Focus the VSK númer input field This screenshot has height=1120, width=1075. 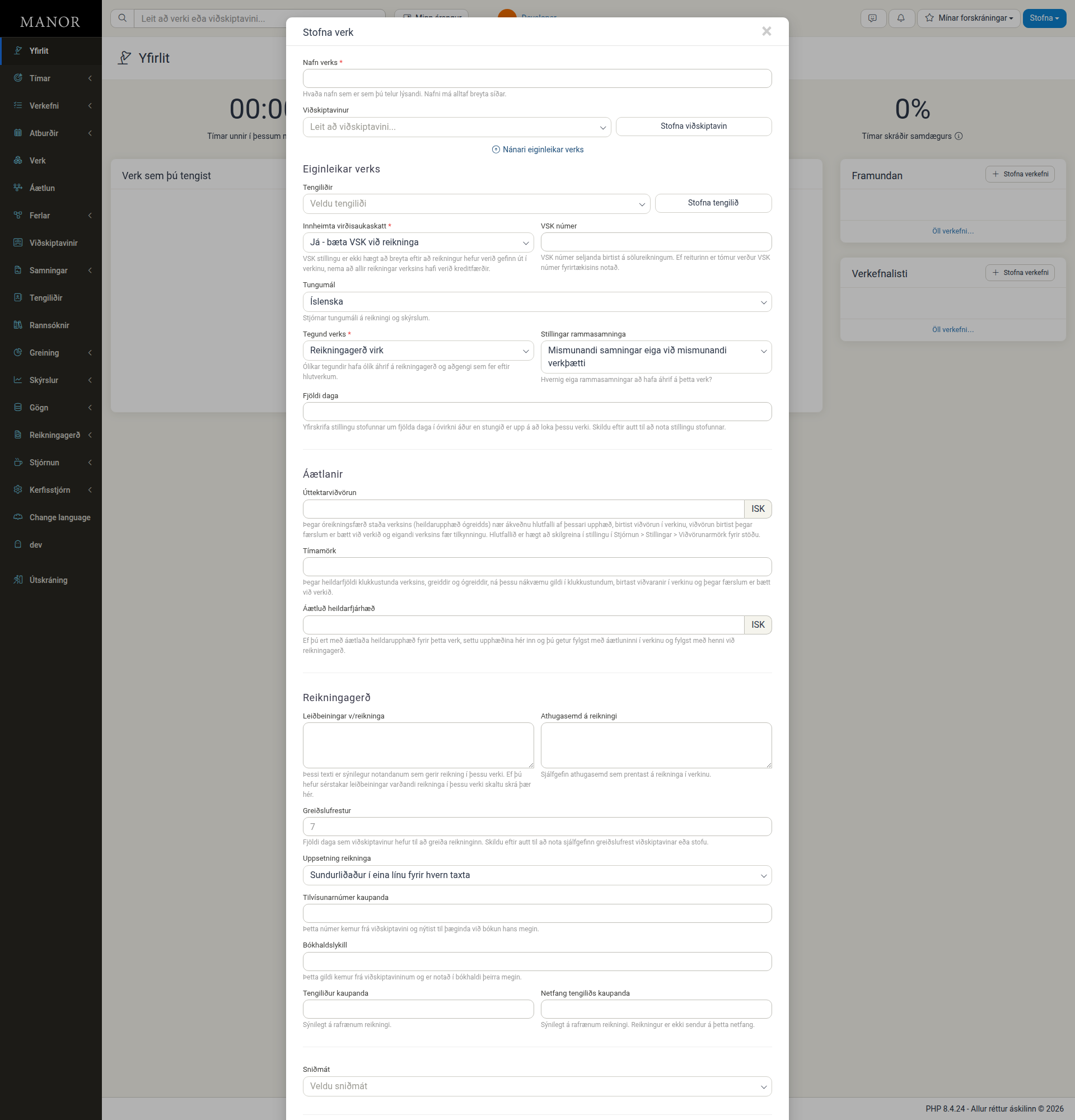(656, 242)
